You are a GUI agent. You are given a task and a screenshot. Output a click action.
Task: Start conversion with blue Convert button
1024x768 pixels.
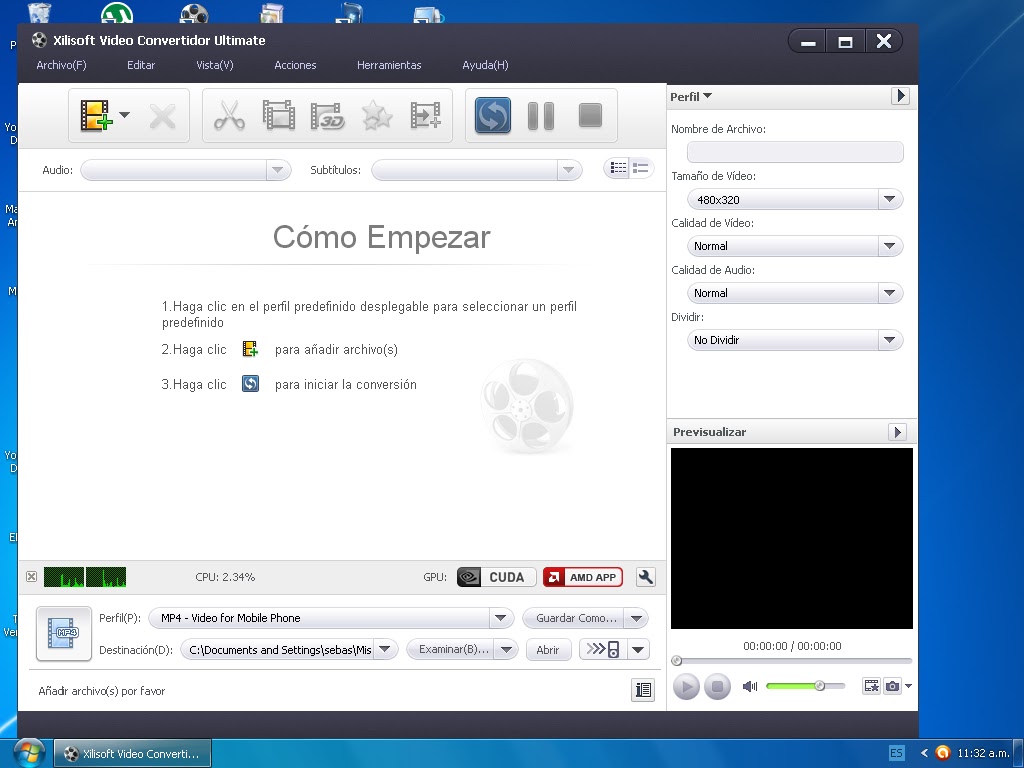493,116
